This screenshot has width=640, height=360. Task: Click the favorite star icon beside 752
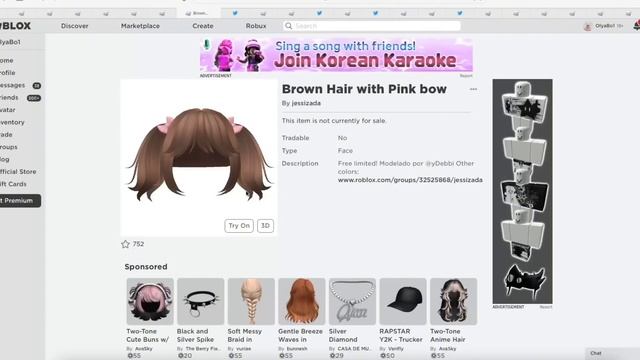tap(125, 244)
